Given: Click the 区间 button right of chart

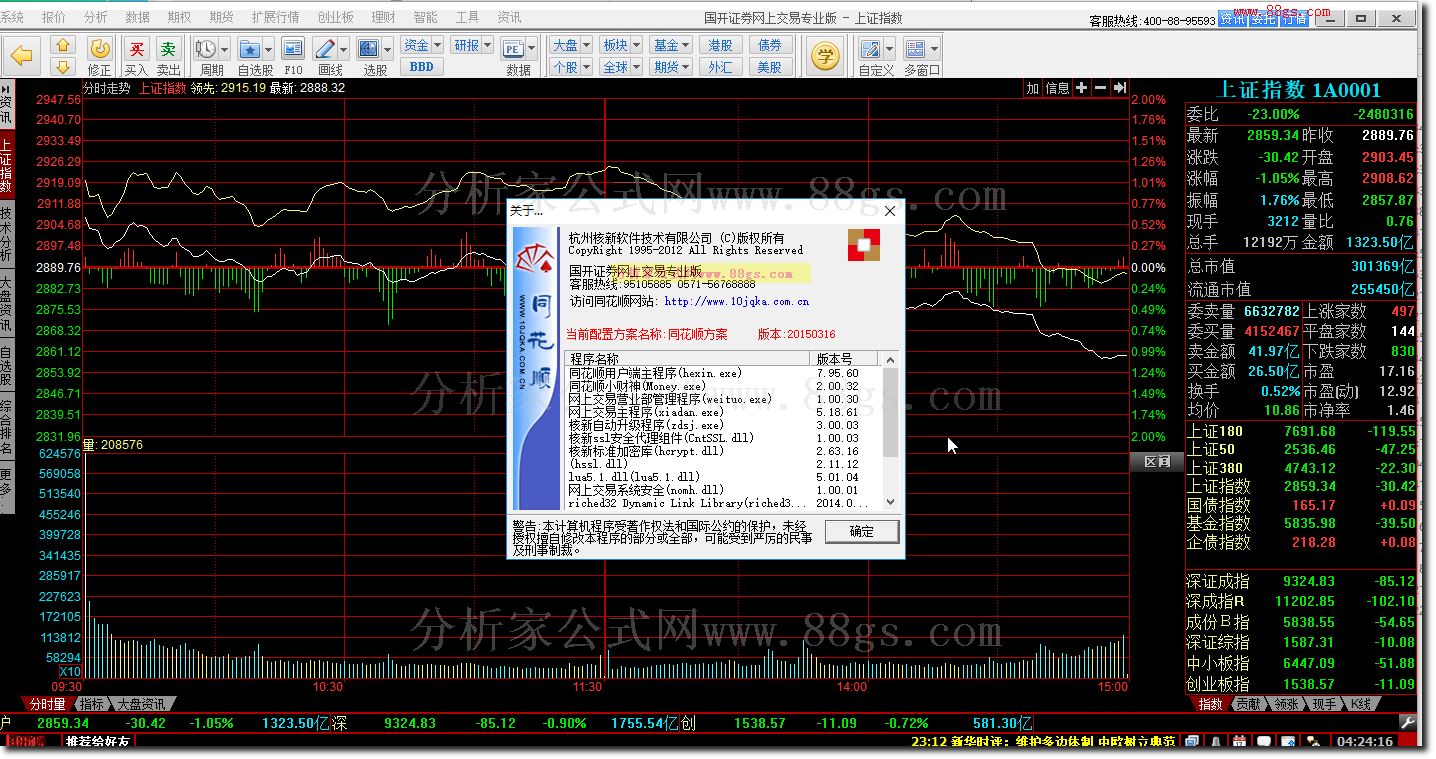Looking at the screenshot, I should pyautogui.click(x=1157, y=461).
